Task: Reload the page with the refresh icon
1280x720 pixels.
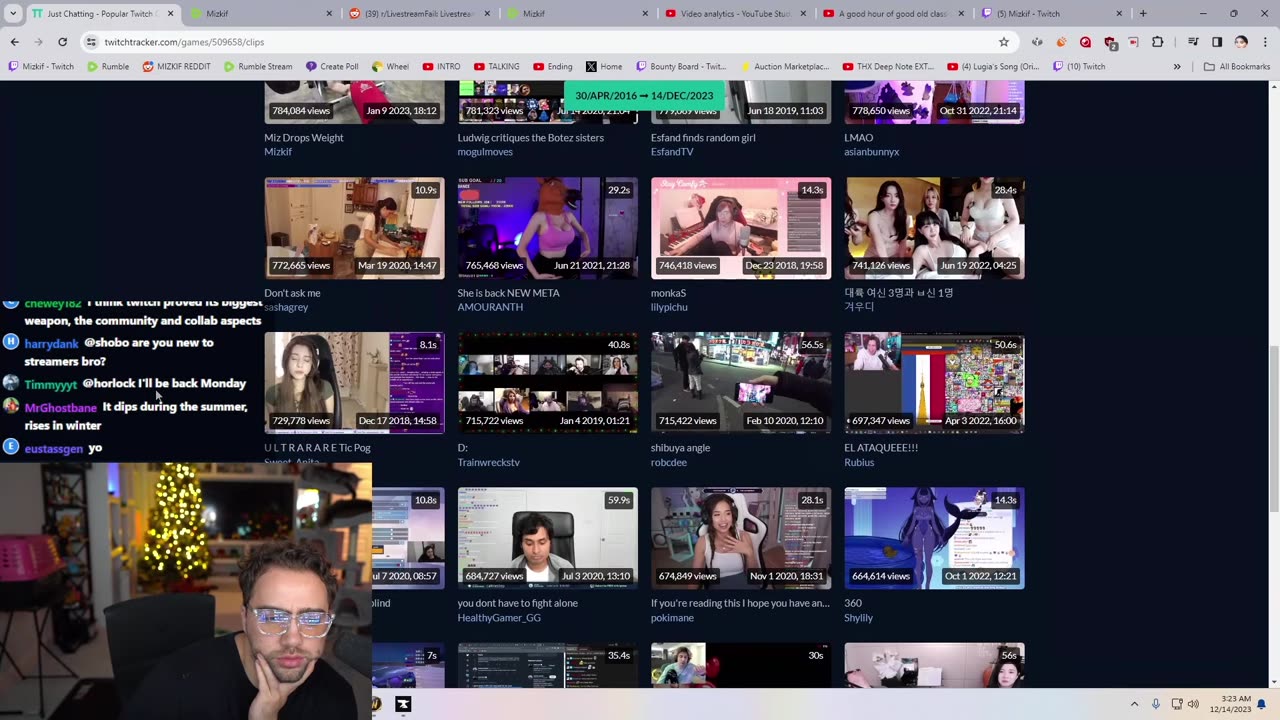Action: [62, 42]
